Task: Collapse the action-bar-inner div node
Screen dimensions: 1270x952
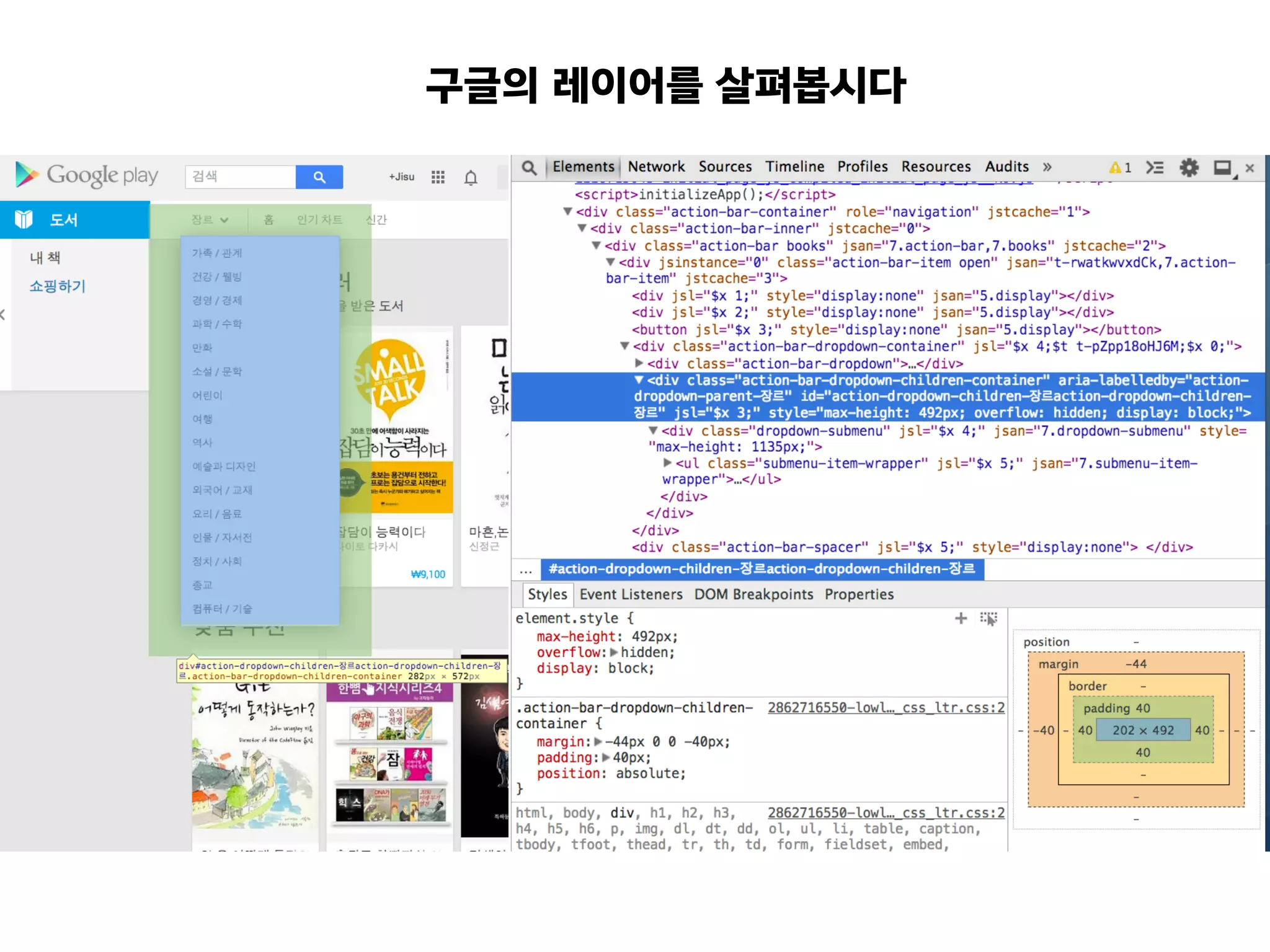Action: [582, 229]
